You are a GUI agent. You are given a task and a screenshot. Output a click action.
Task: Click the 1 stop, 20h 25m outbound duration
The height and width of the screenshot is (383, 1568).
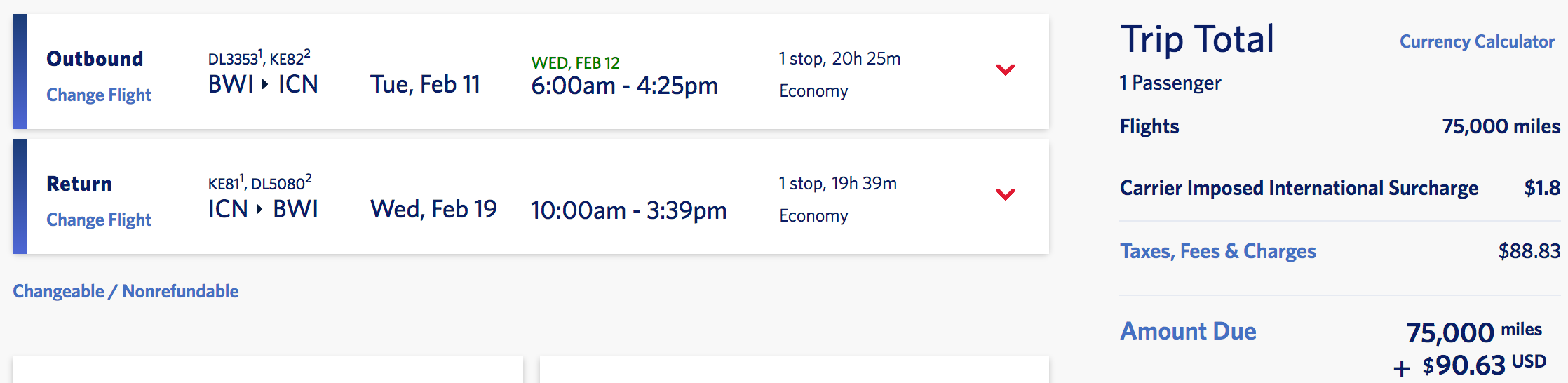839,59
